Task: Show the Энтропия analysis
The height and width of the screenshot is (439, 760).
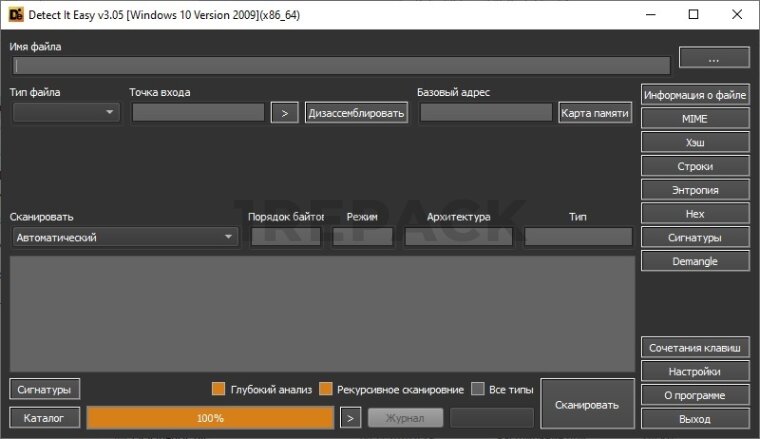Action: click(694, 190)
